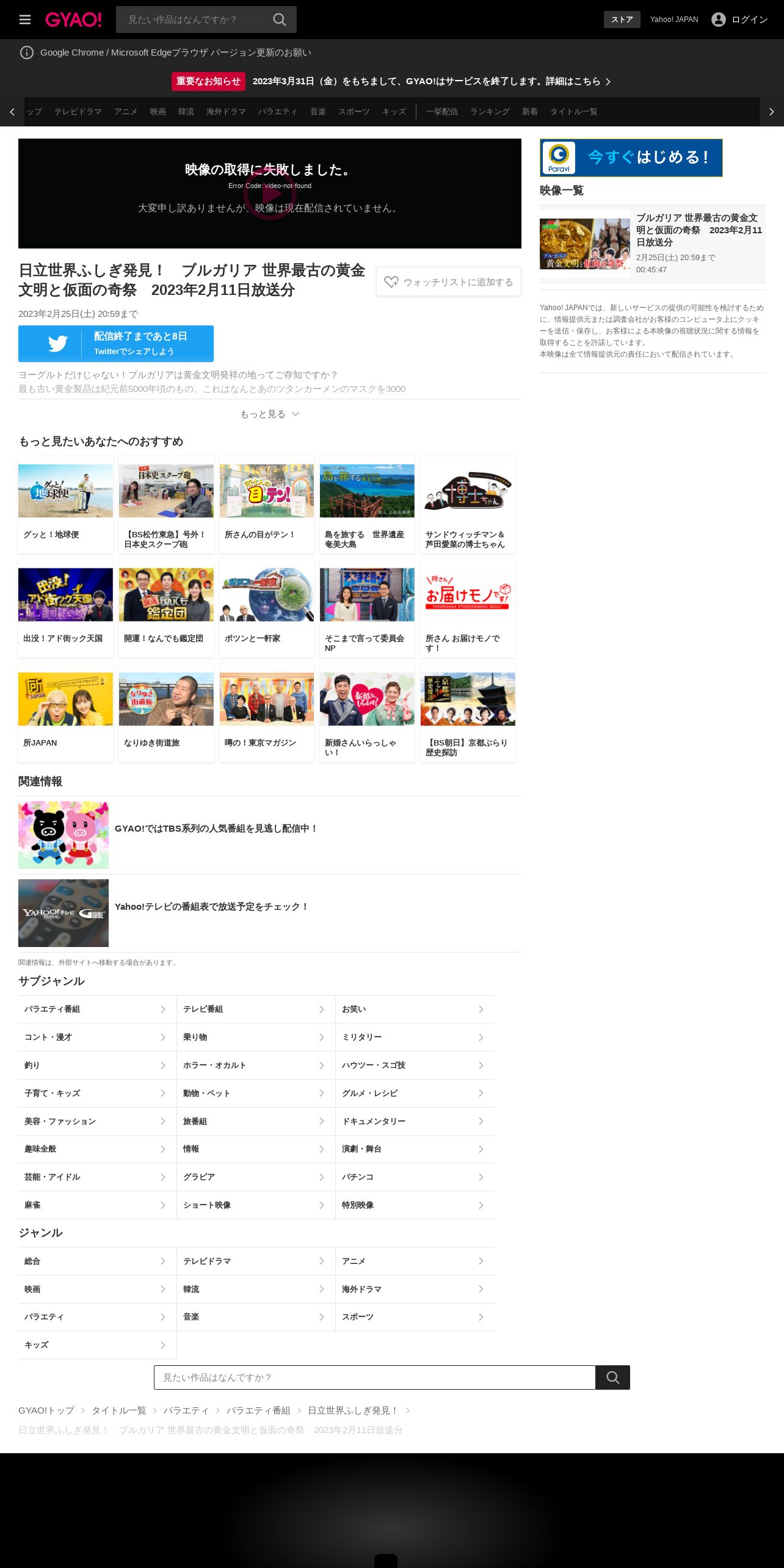
Task: Open 海外ドラマ genre row
Action: (415, 1289)
